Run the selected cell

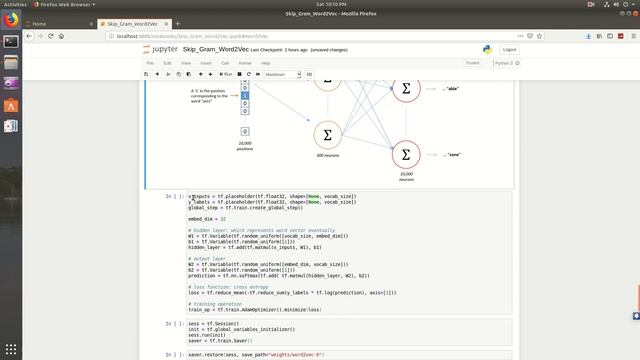tap(225, 74)
